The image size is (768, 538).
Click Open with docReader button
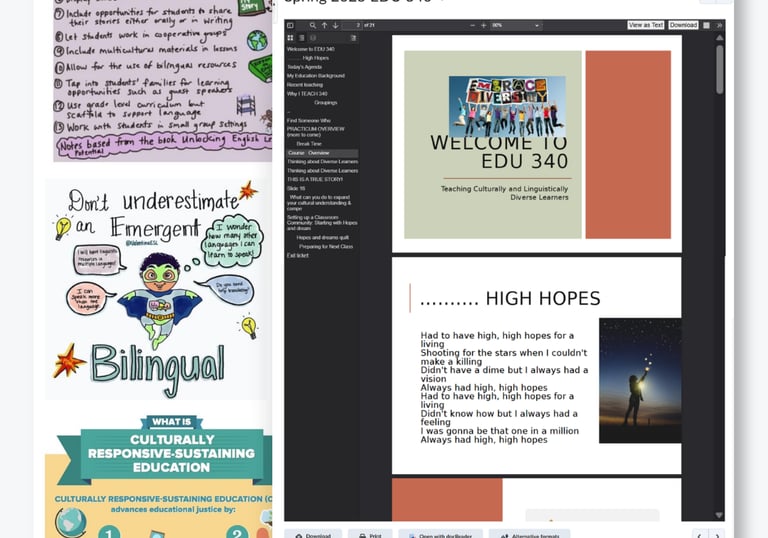pyautogui.click(x=440, y=535)
